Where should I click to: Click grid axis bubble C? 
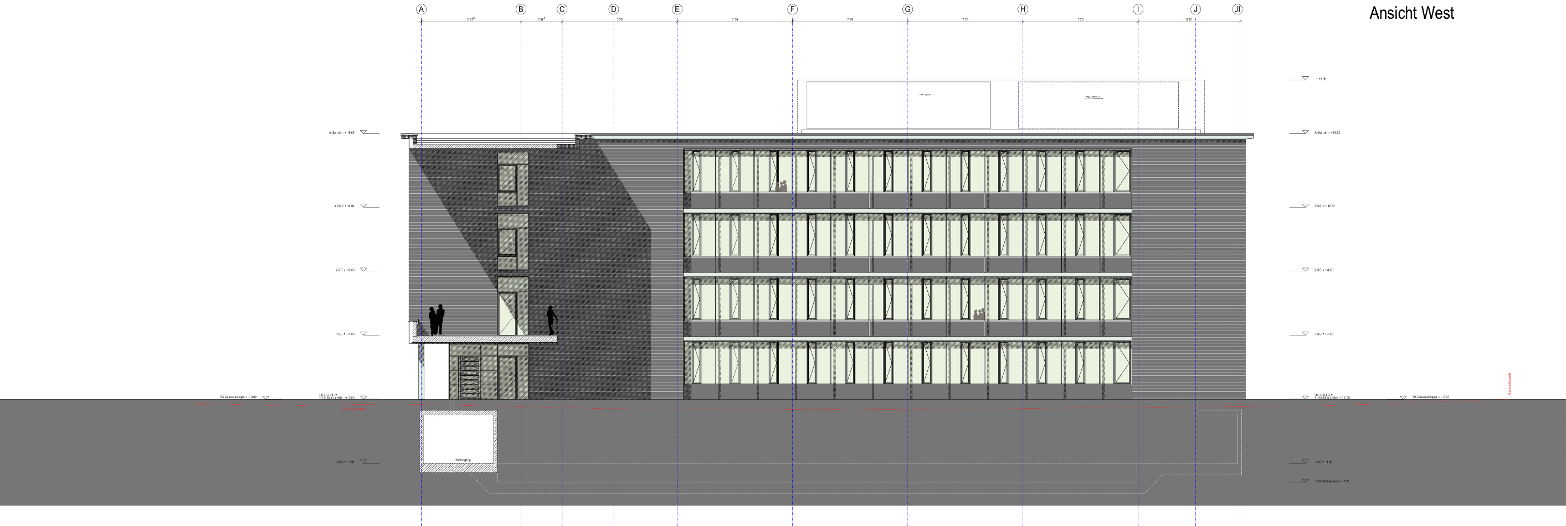(x=562, y=9)
